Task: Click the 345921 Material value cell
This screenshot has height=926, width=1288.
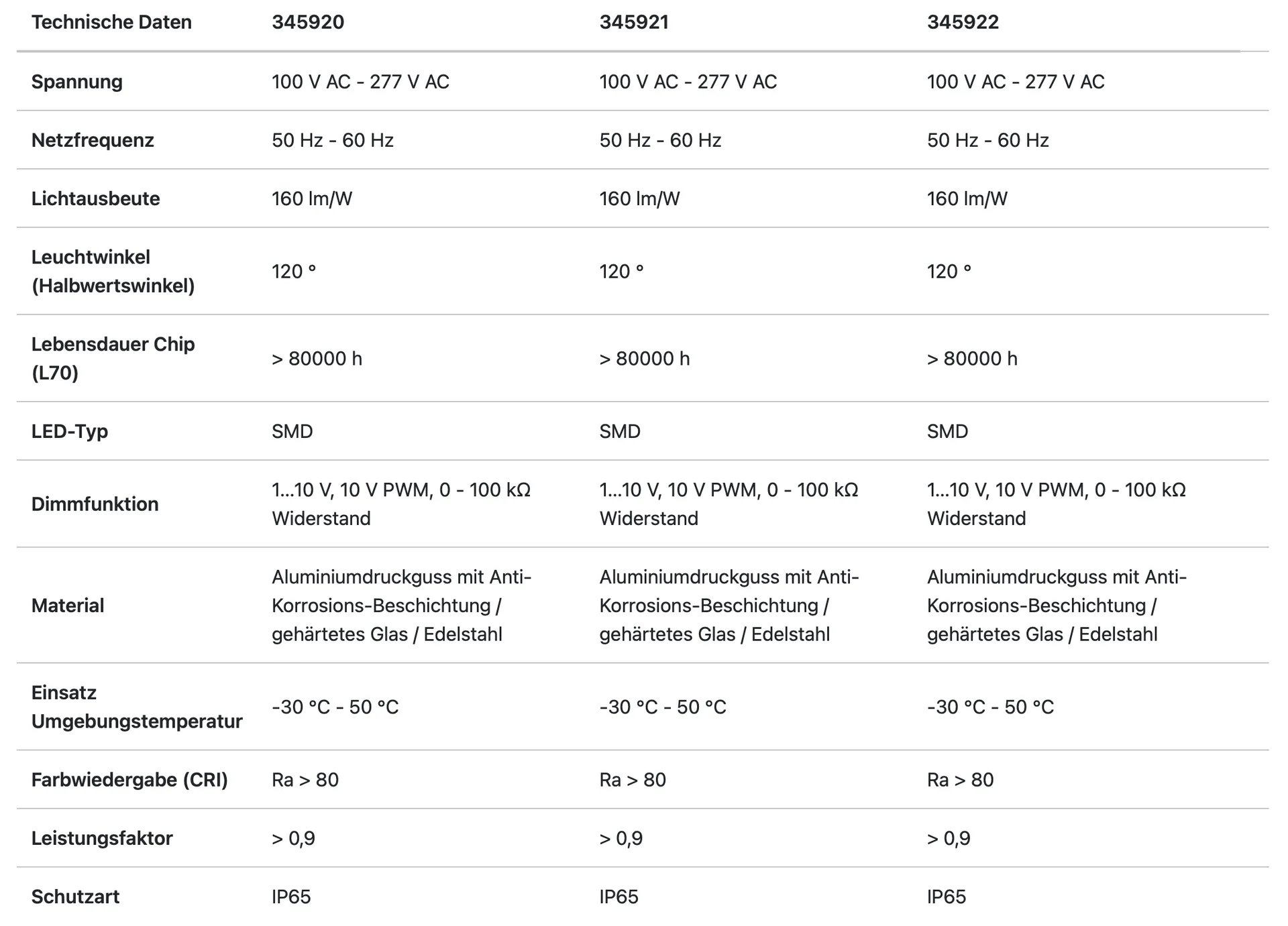Action: click(729, 605)
